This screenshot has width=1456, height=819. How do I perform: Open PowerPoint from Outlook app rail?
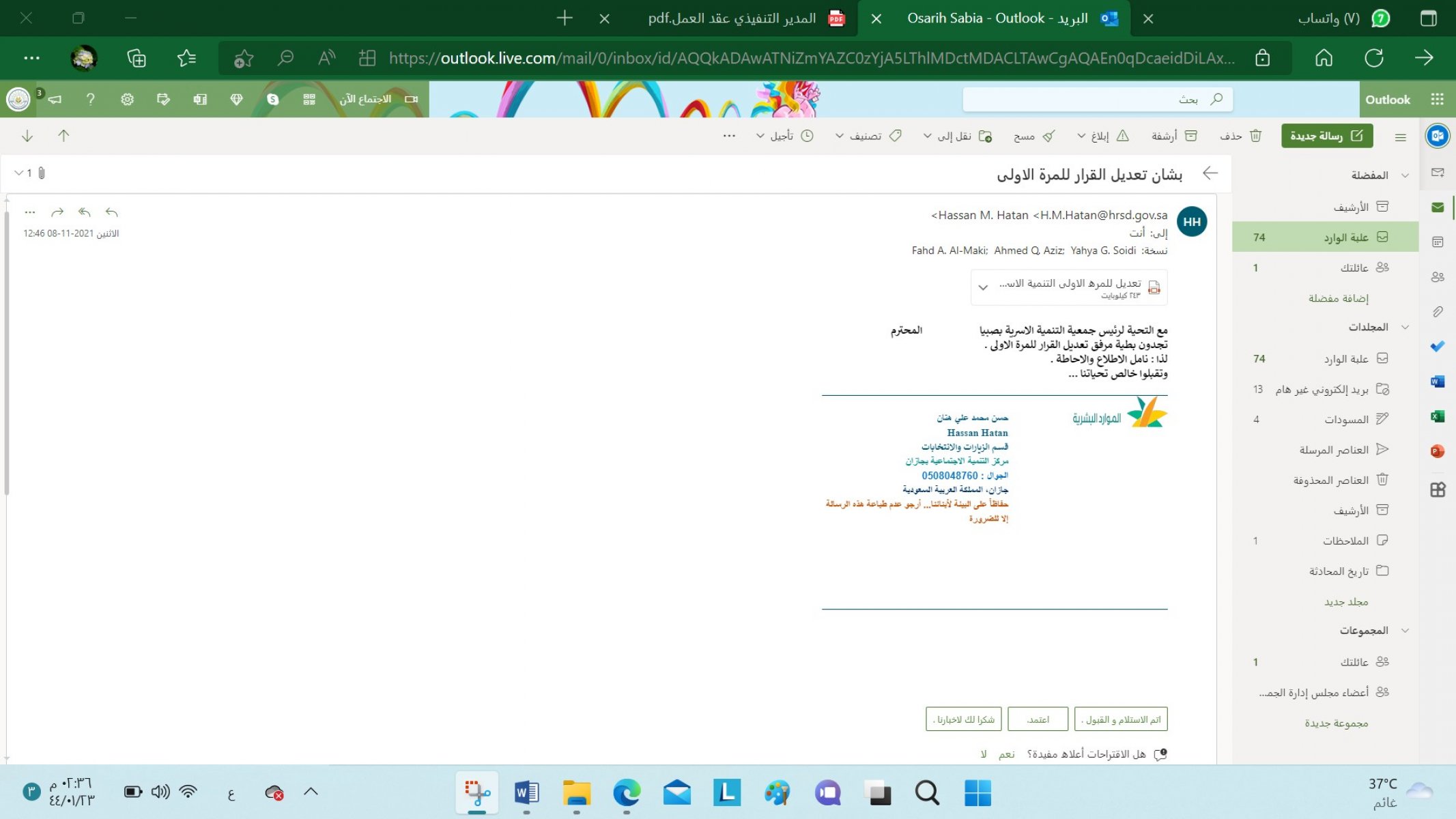1438,451
